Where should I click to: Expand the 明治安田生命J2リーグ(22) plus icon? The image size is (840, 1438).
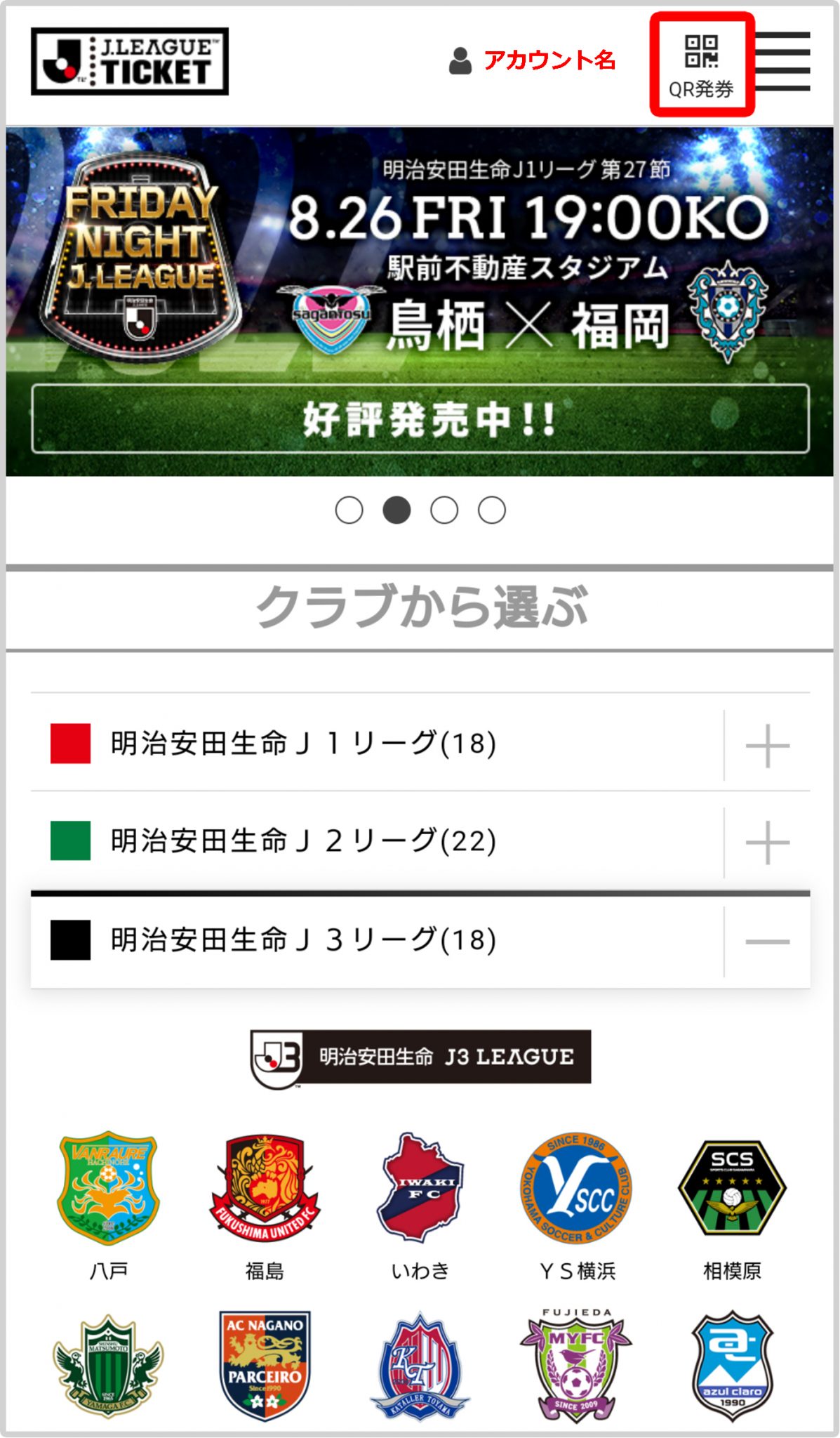point(768,842)
